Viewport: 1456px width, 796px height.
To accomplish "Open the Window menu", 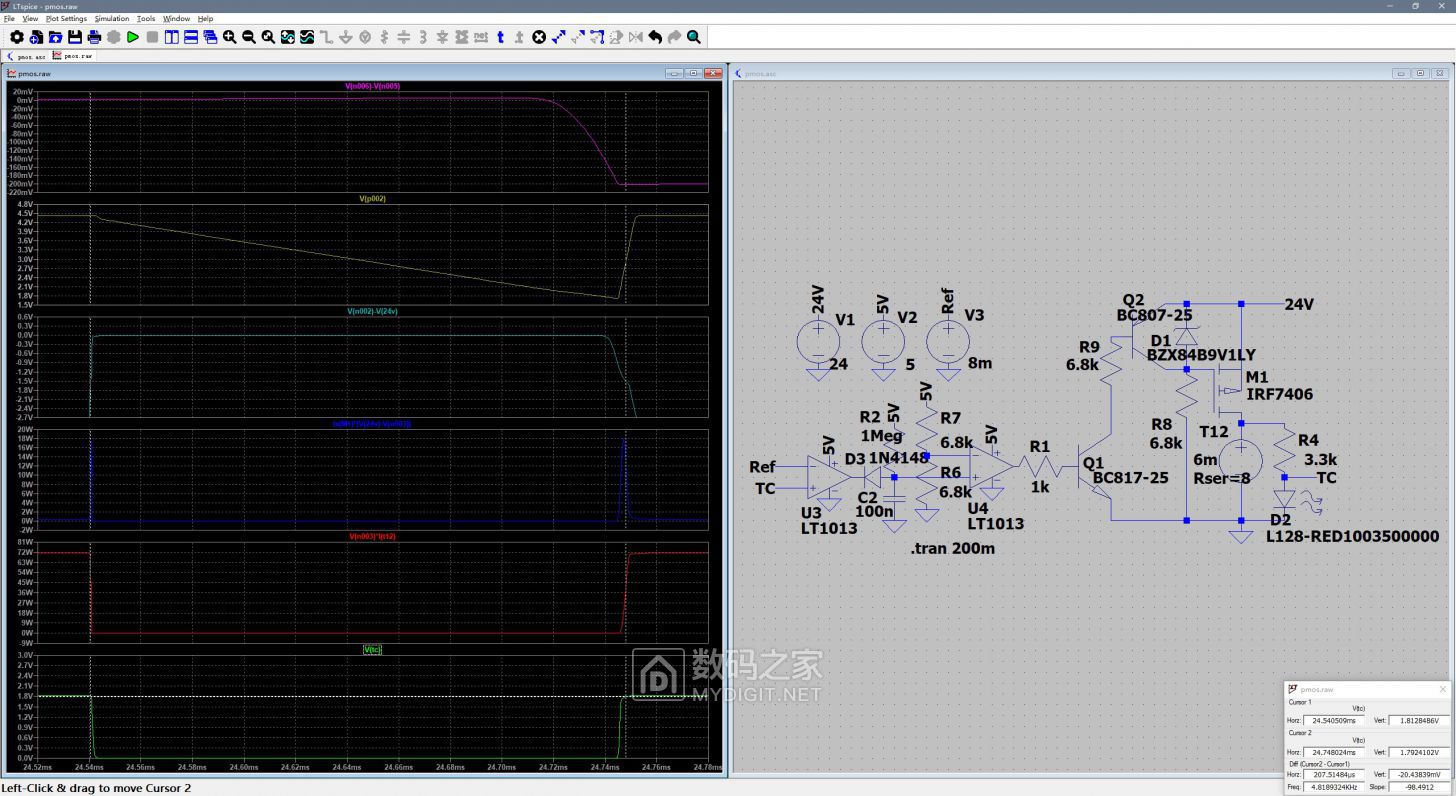I will tap(176, 18).
